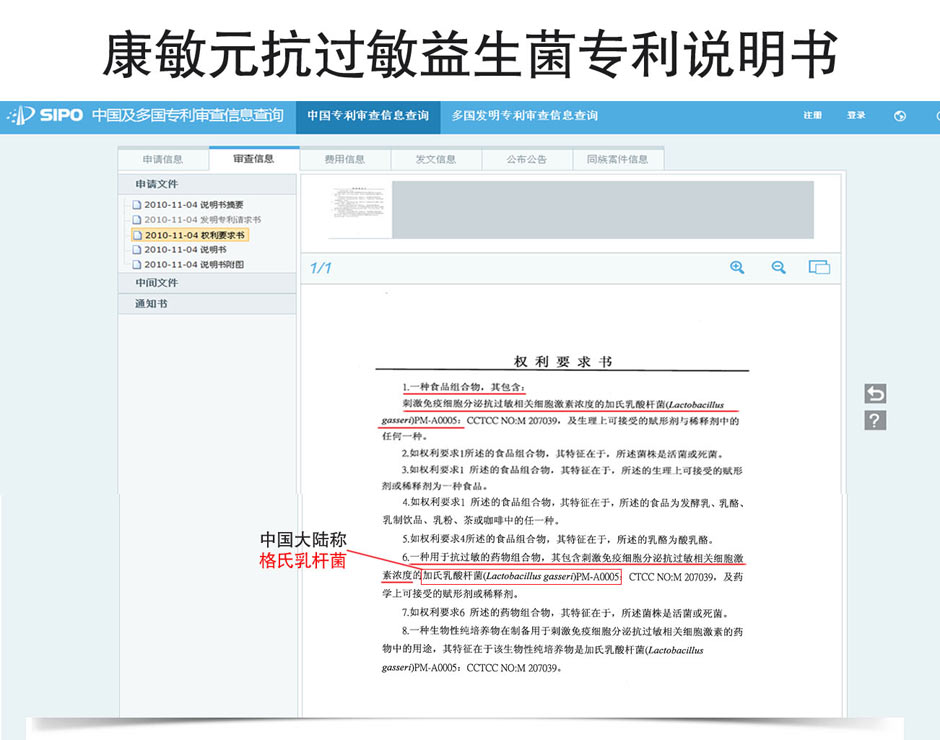Click the claim line starting with 5.如权利要求4
This screenshot has height=740, width=940.
point(558,539)
